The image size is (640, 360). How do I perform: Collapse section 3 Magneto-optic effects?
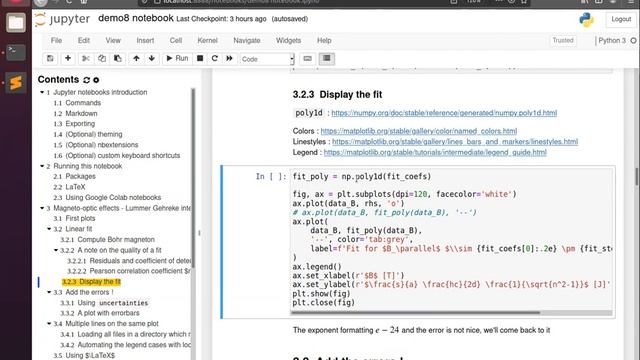(x=42, y=208)
